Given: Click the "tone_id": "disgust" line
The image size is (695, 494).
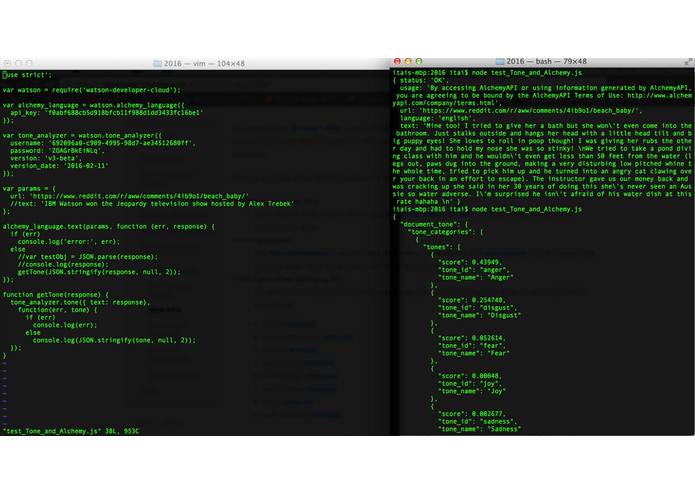Looking at the screenshot, I should pyautogui.click(x=478, y=307).
